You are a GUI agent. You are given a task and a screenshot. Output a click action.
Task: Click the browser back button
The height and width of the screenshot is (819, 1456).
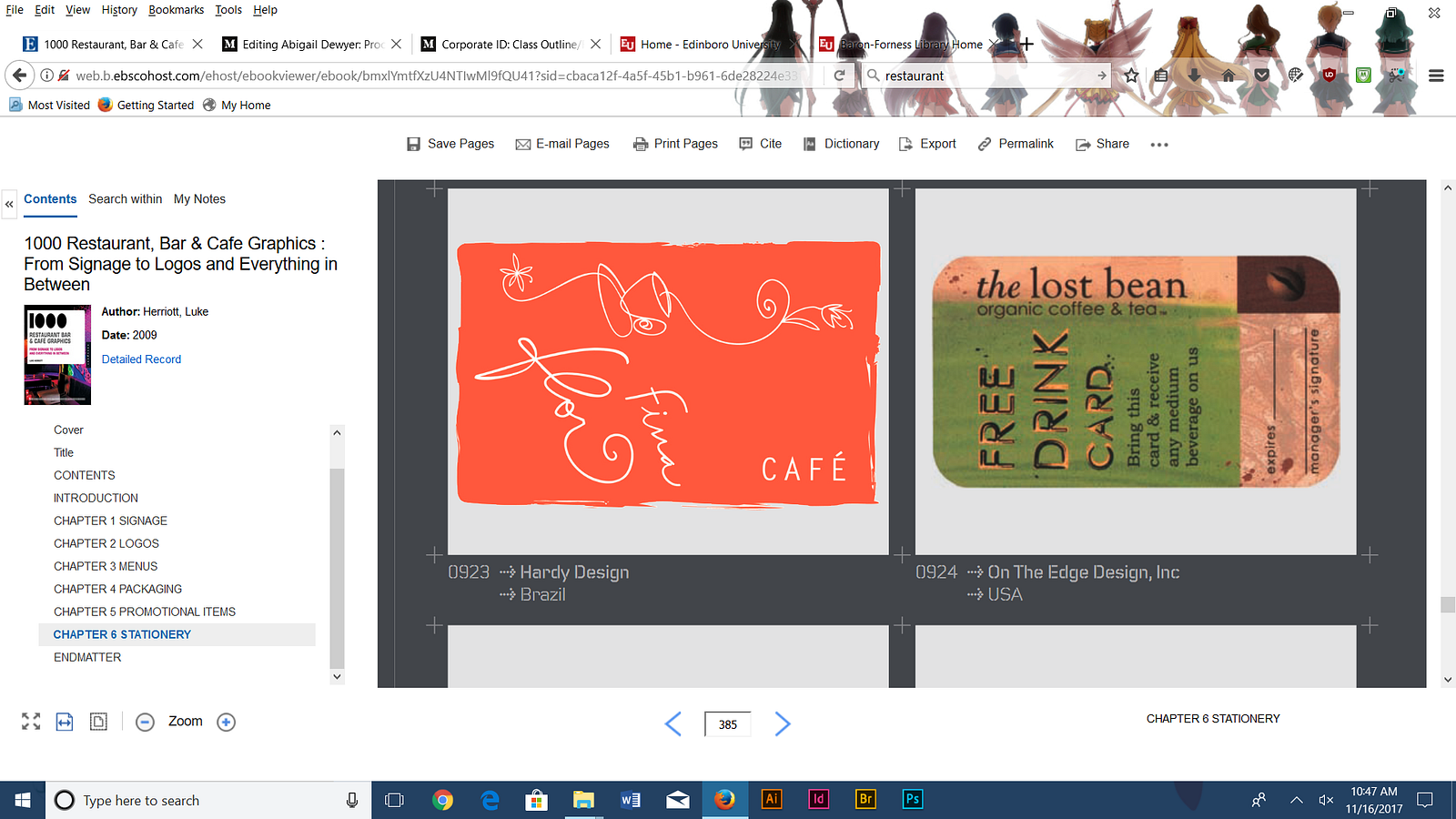pyautogui.click(x=20, y=76)
